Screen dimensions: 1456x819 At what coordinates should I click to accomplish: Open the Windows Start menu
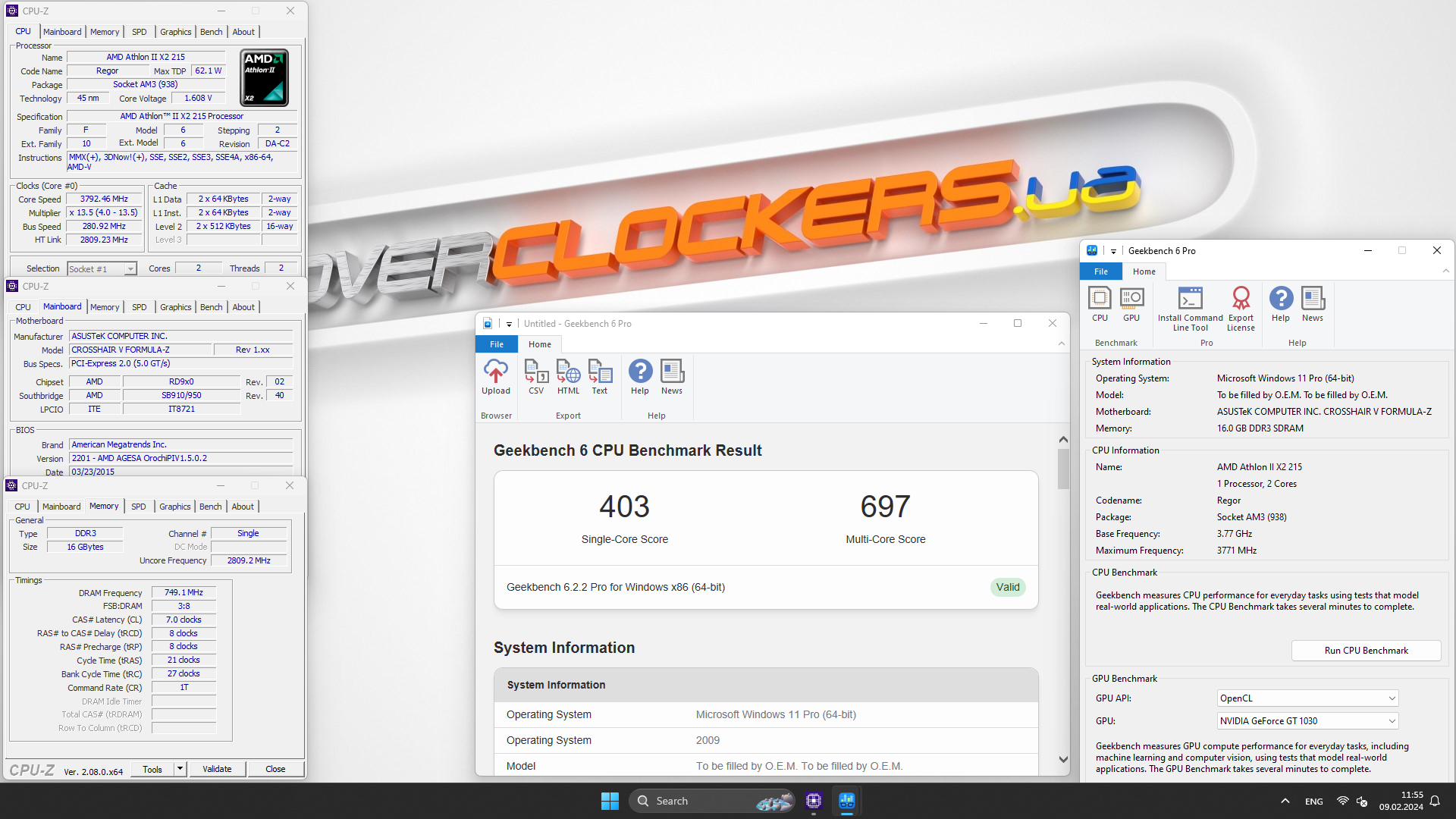(610, 801)
